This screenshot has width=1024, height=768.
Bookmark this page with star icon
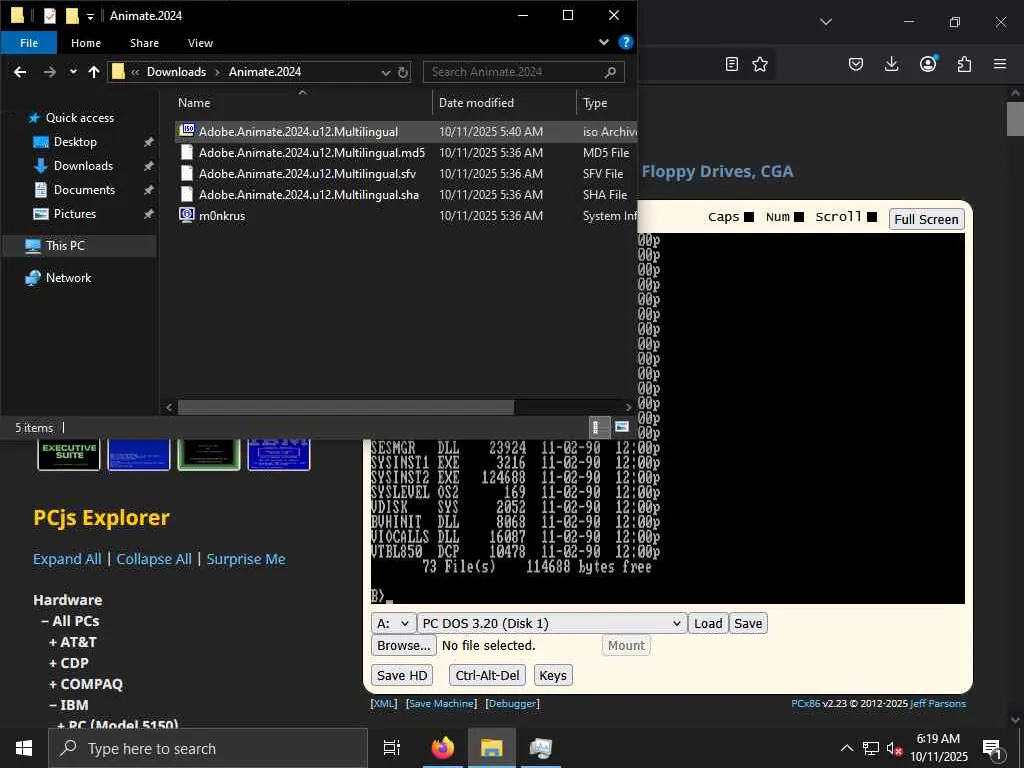pos(760,64)
